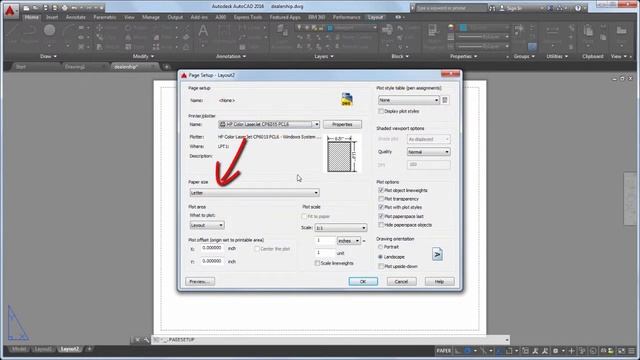Open the AutoCAD application menu logo button
640x360 pixels.
coord(10,11)
